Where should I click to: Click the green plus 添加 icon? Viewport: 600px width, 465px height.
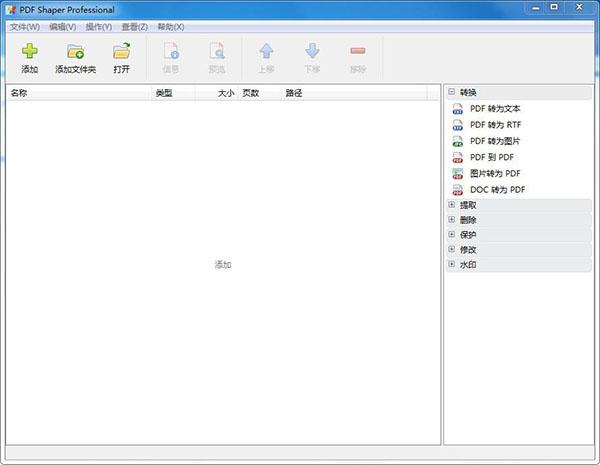pyautogui.click(x=29, y=52)
